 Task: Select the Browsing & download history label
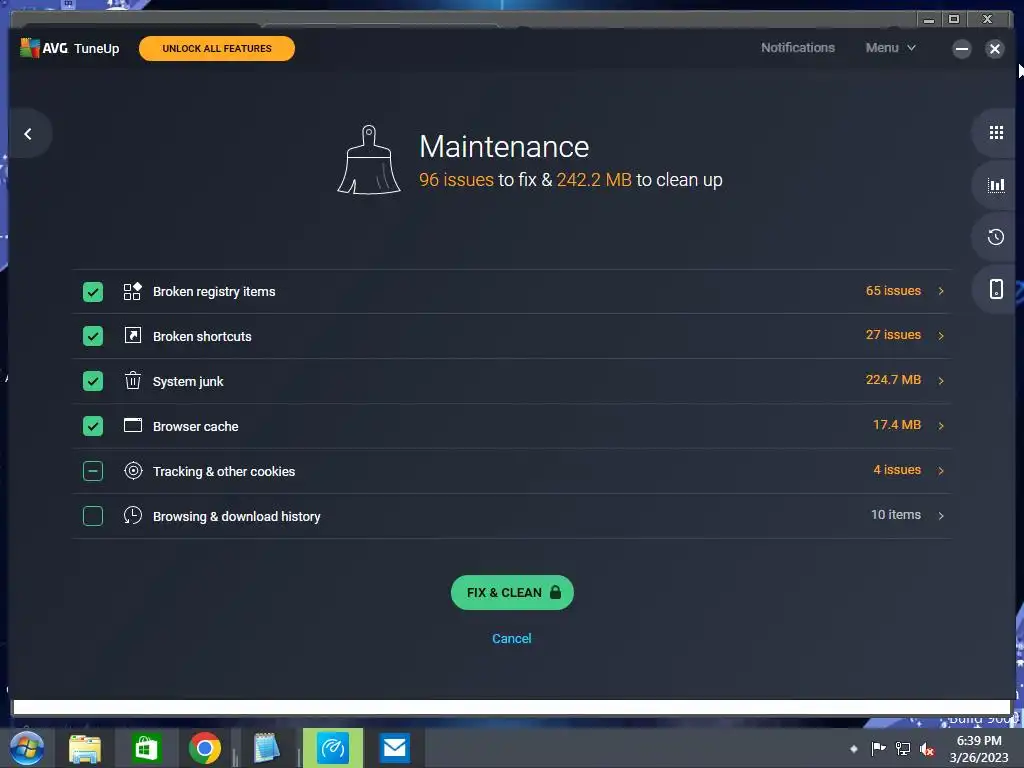click(236, 517)
